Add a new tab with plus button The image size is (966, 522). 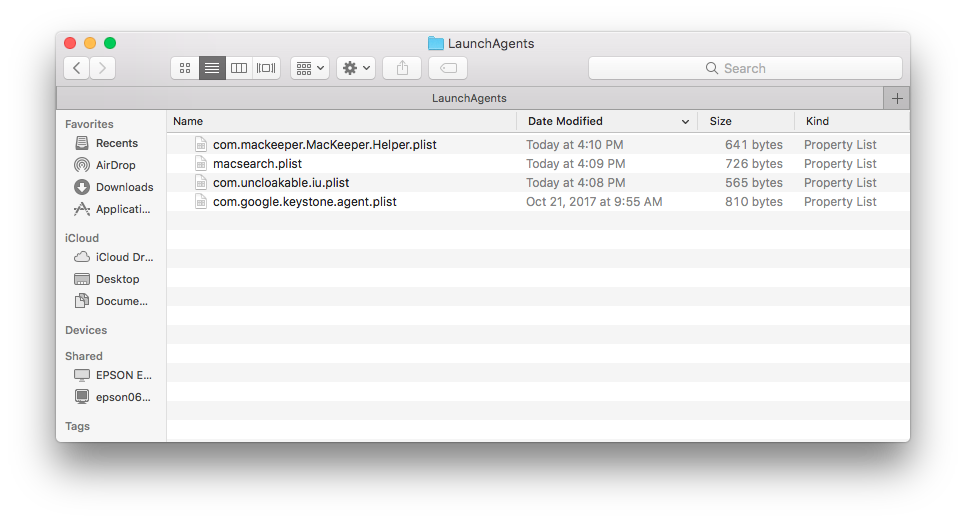point(897,98)
